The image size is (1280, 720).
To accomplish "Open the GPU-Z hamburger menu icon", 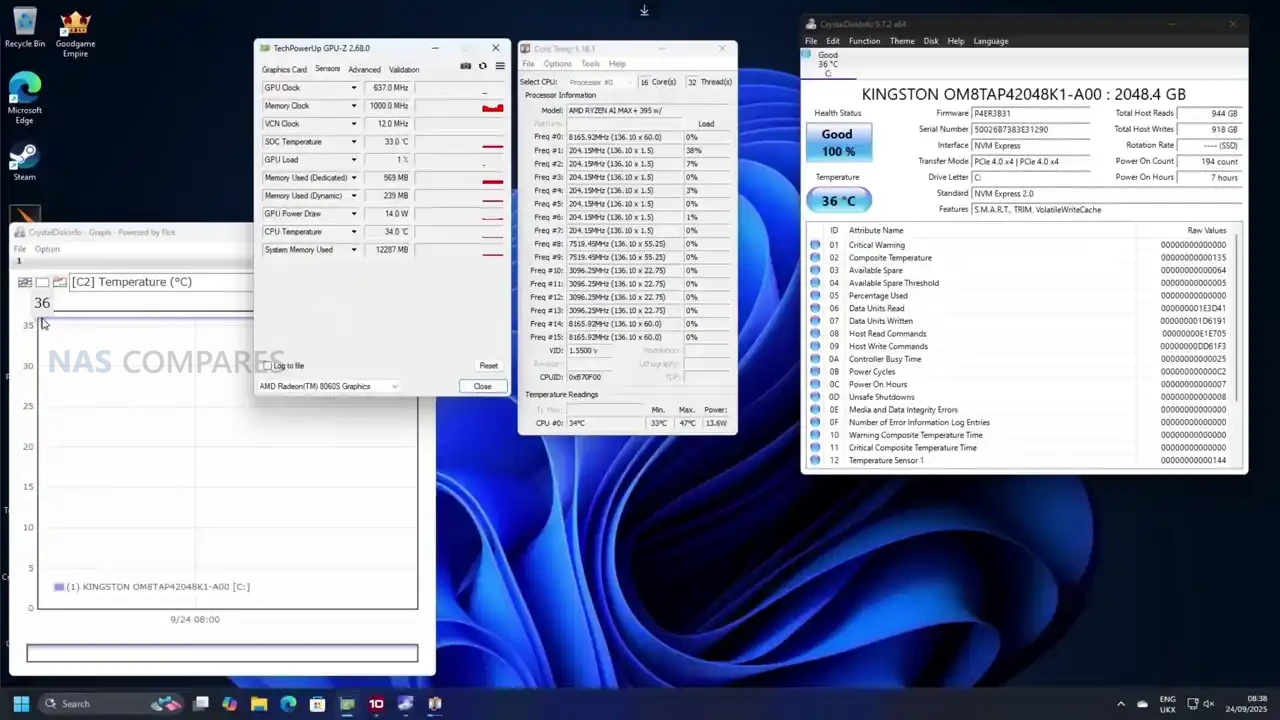I will tap(500, 66).
